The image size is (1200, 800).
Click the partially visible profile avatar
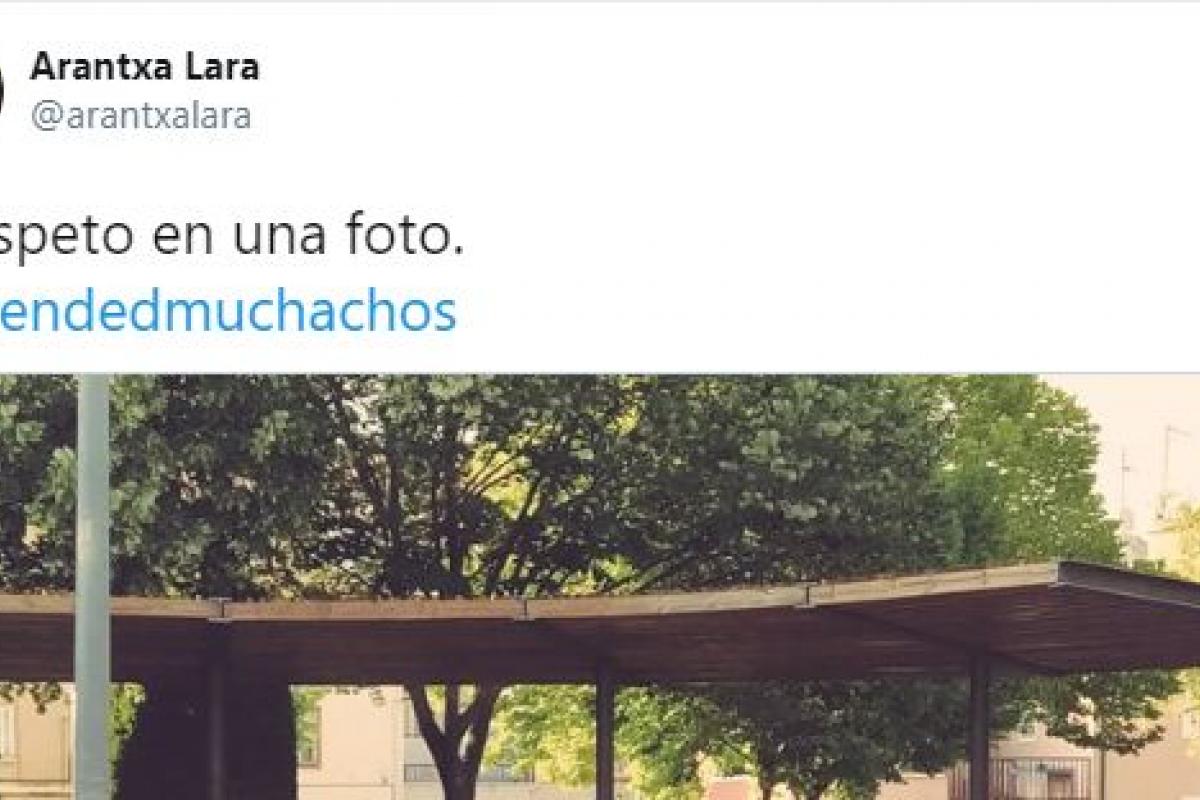click(2, 88)
